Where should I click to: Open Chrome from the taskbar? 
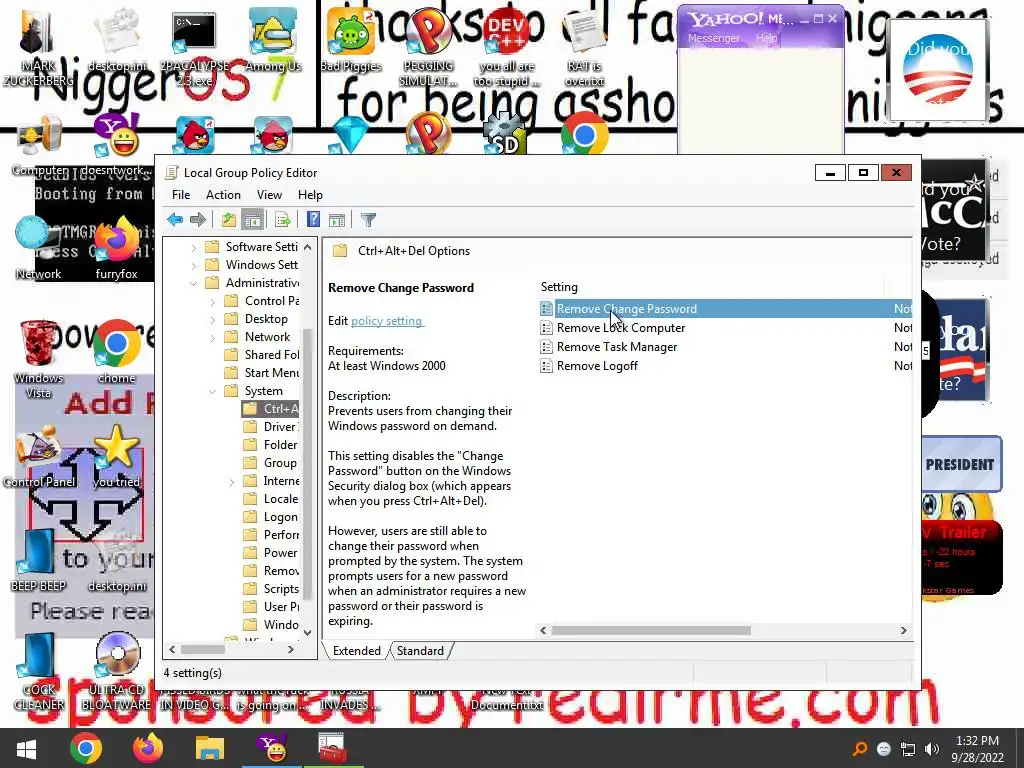click(86, 748)
